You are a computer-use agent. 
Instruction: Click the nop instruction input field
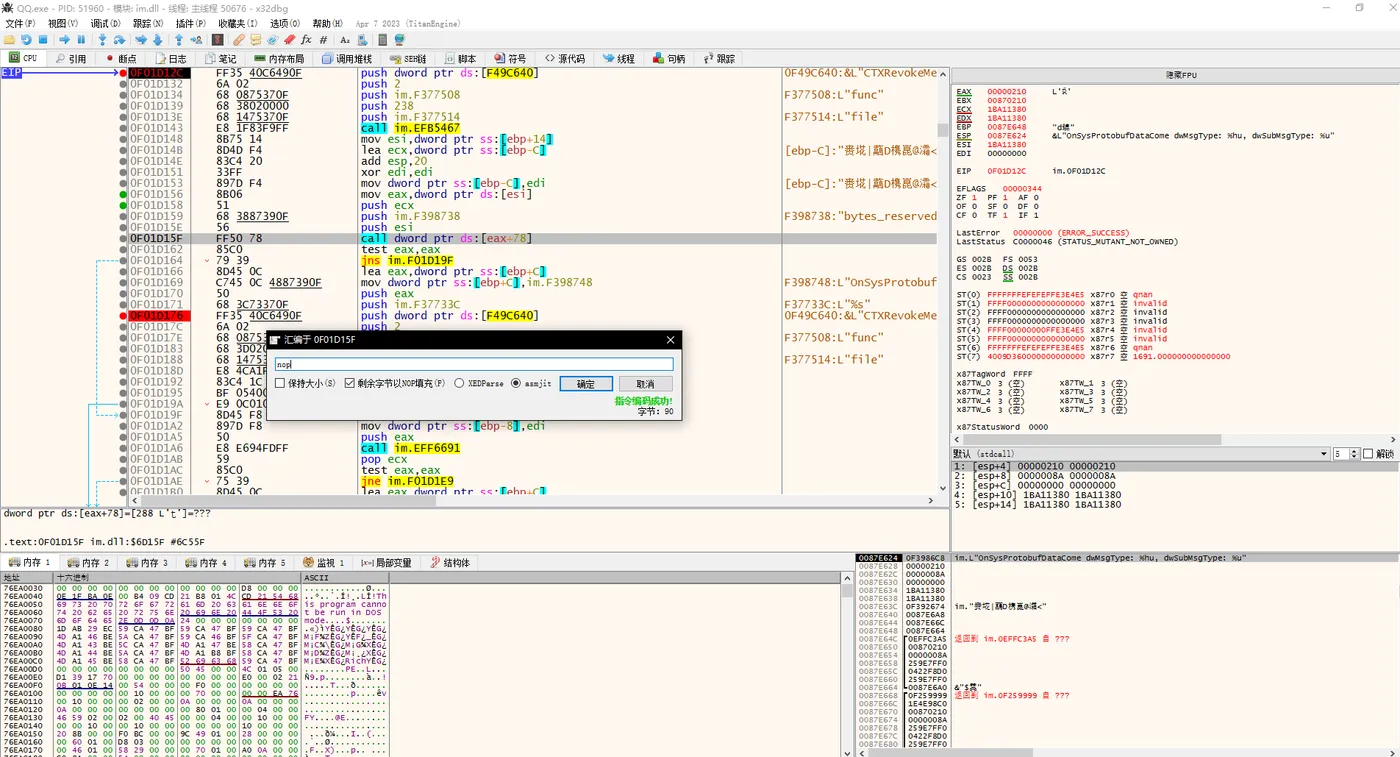pyautogui.click(x=474, y=365)
